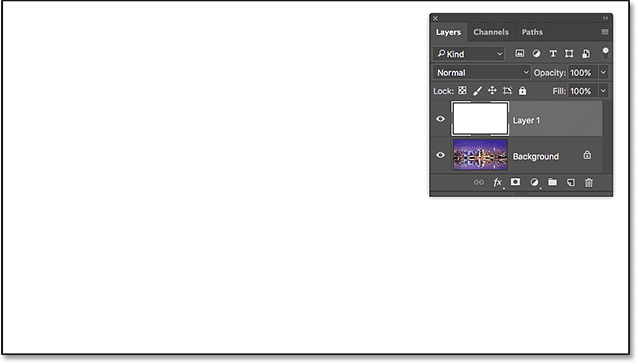638x364 pixels.
Task: Filter layers by type (T icon)
Action: pos(553,53)
